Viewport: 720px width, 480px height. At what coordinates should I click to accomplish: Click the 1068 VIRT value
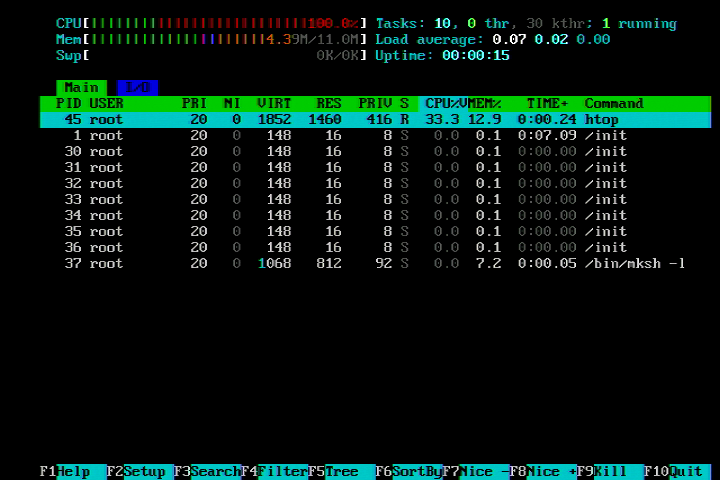274,264
